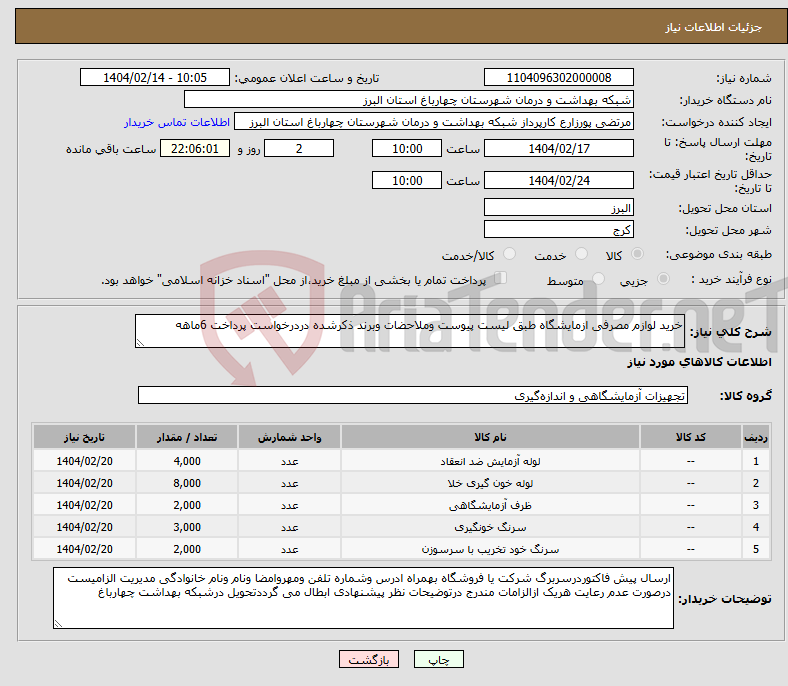Toggle the Islamic treasury payment checkbox

(x=501, y=278)
